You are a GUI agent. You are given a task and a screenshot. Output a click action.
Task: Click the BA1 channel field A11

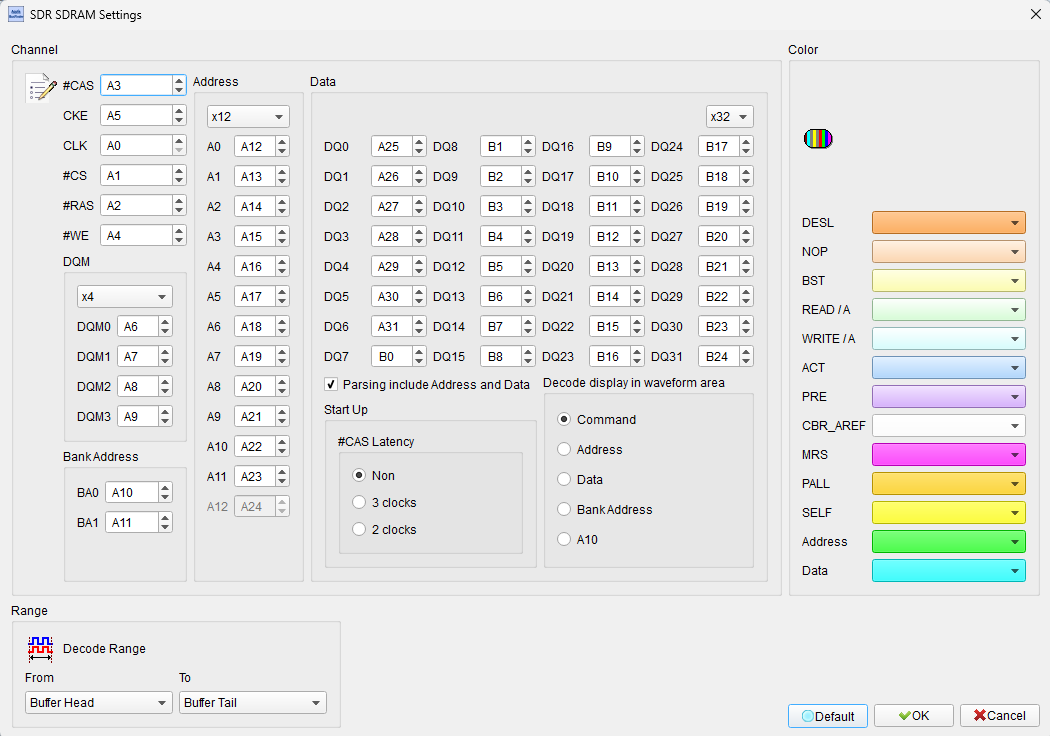tap(132, 523)
